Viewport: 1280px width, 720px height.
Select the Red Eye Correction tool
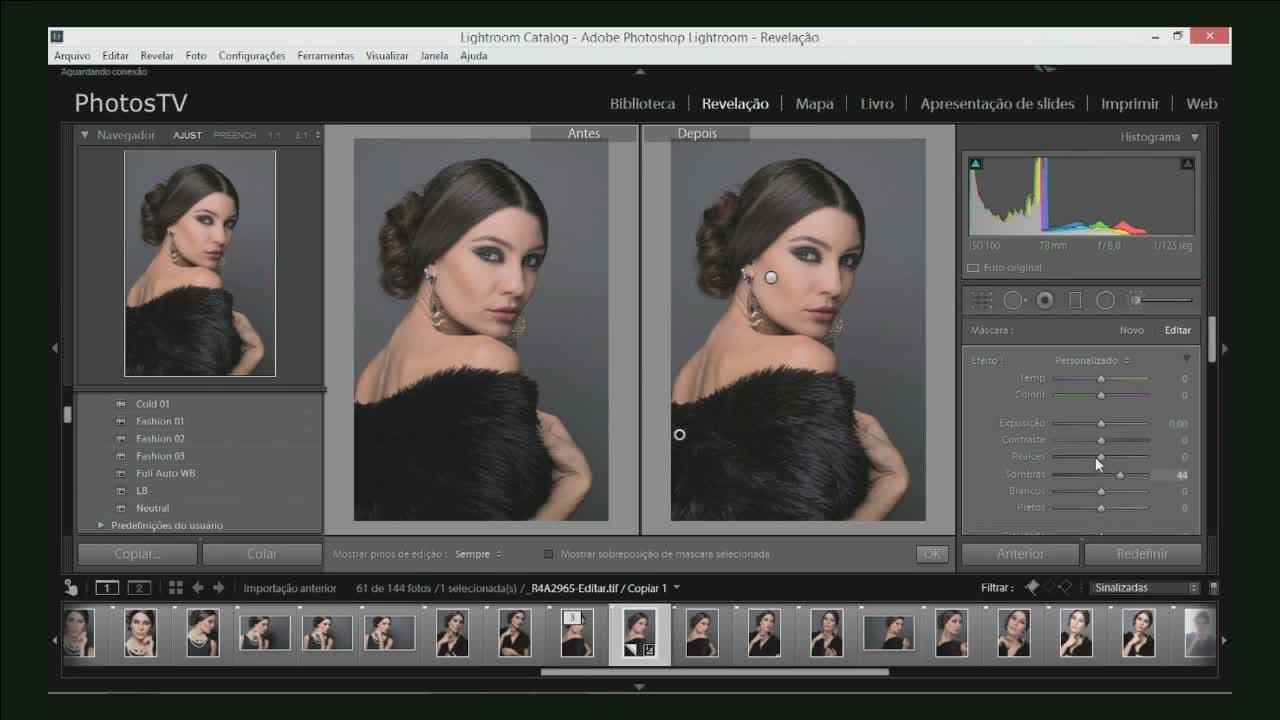pos(1045,300)
